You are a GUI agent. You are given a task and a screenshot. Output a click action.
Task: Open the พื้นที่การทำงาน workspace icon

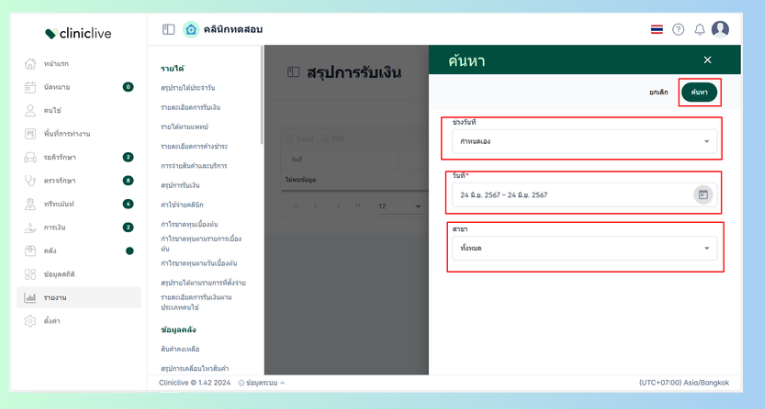click(x=30, y=134)
